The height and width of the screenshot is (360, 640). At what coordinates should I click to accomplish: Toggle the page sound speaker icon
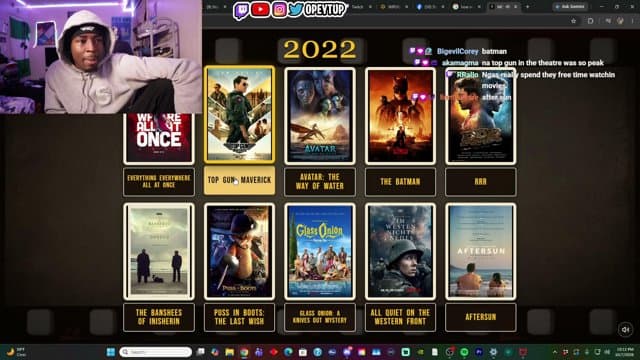(625, 329)
